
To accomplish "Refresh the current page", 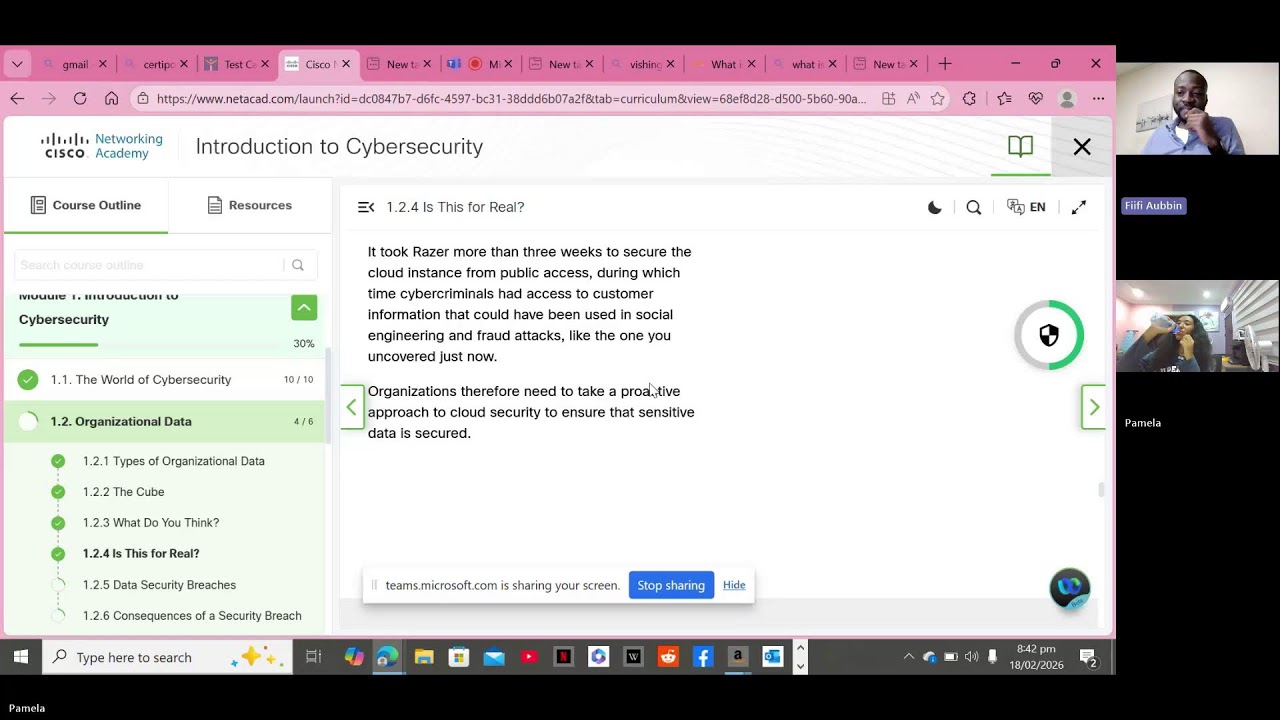I will (80, 98).
